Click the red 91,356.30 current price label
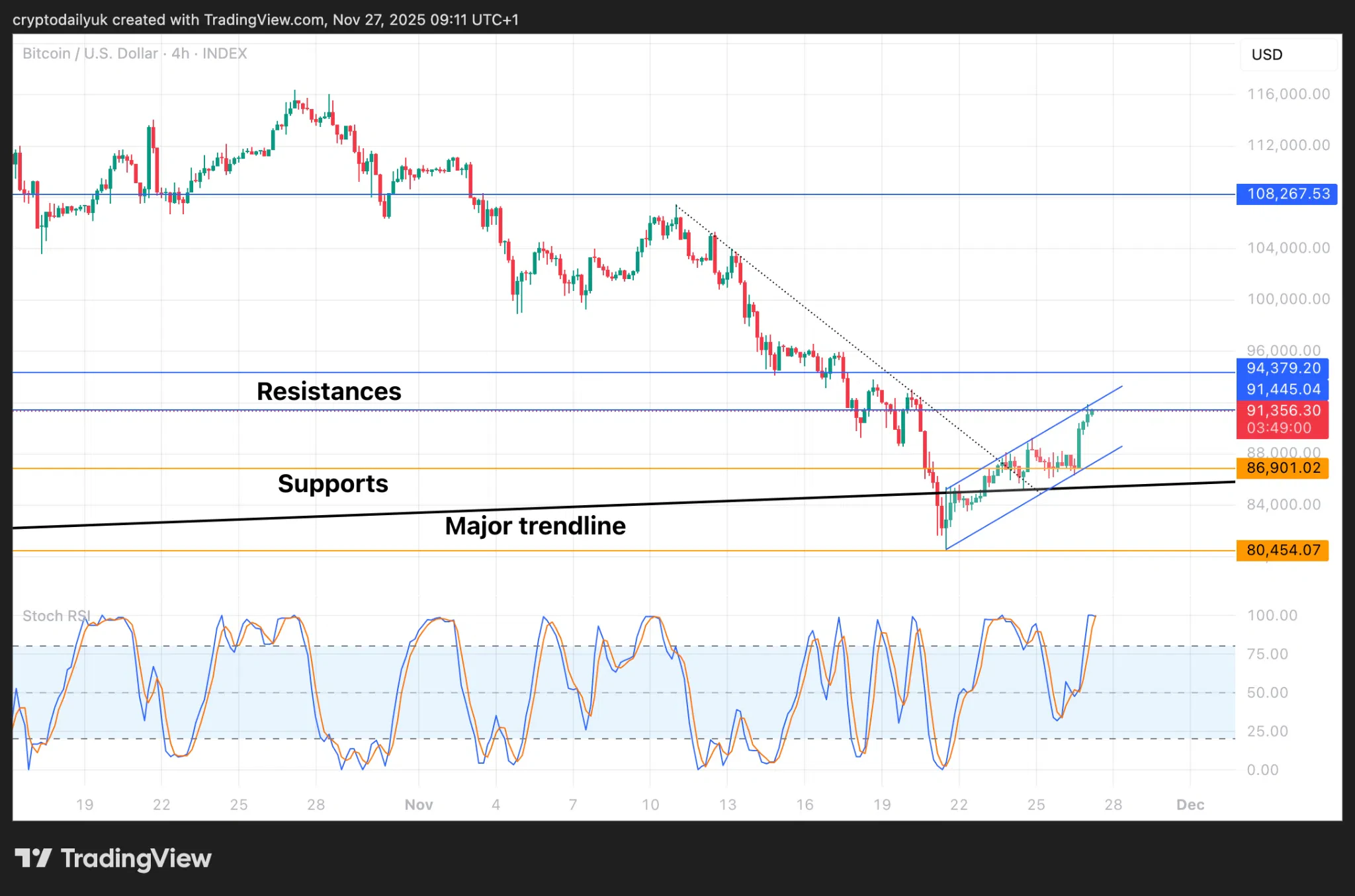This screenshot has width=1355, height=896. [x=1282, y=411]
